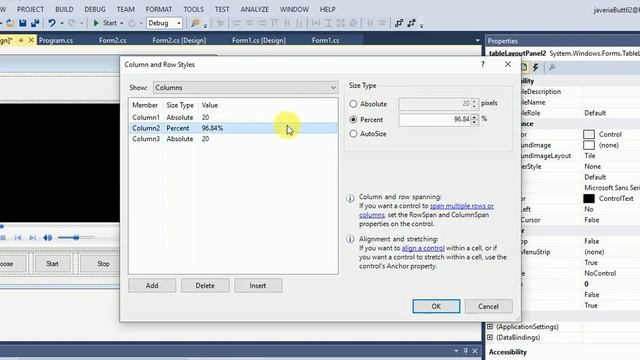Image resolution: width=640 pixels, height=360 pixels.
Task: Expand the (DataBindings) property node
Action: pos(490,337)
